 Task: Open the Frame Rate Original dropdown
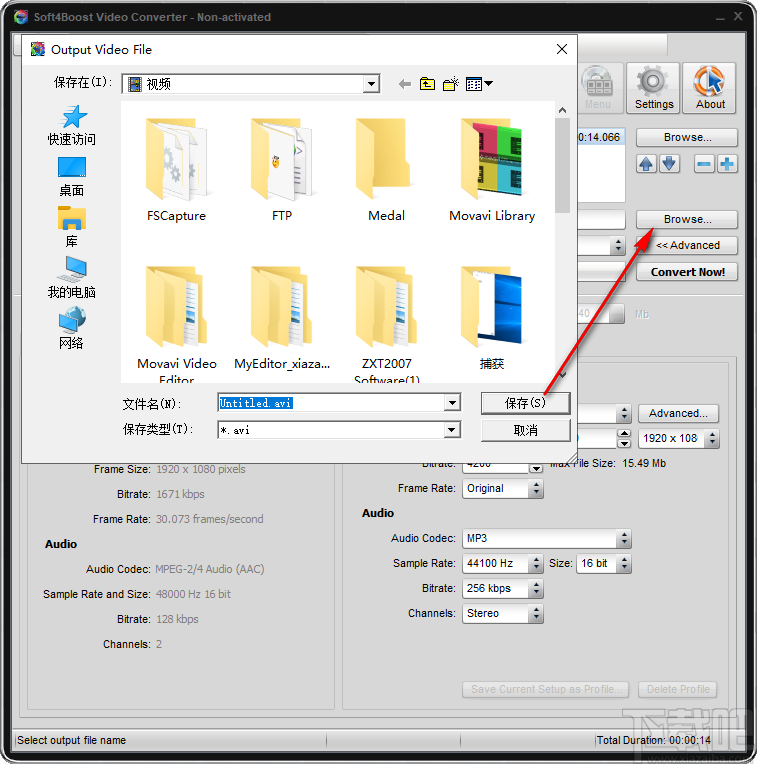(x=535, y=488)
